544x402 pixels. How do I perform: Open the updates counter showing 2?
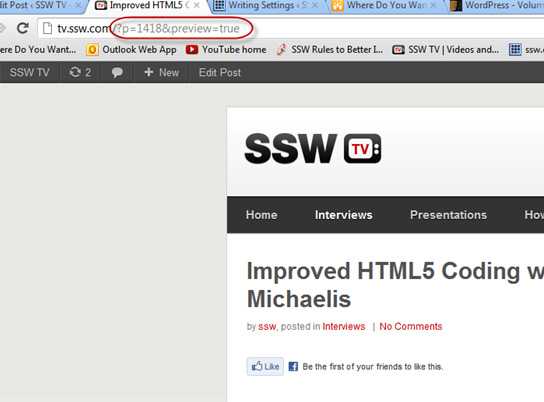coord(80,72)
